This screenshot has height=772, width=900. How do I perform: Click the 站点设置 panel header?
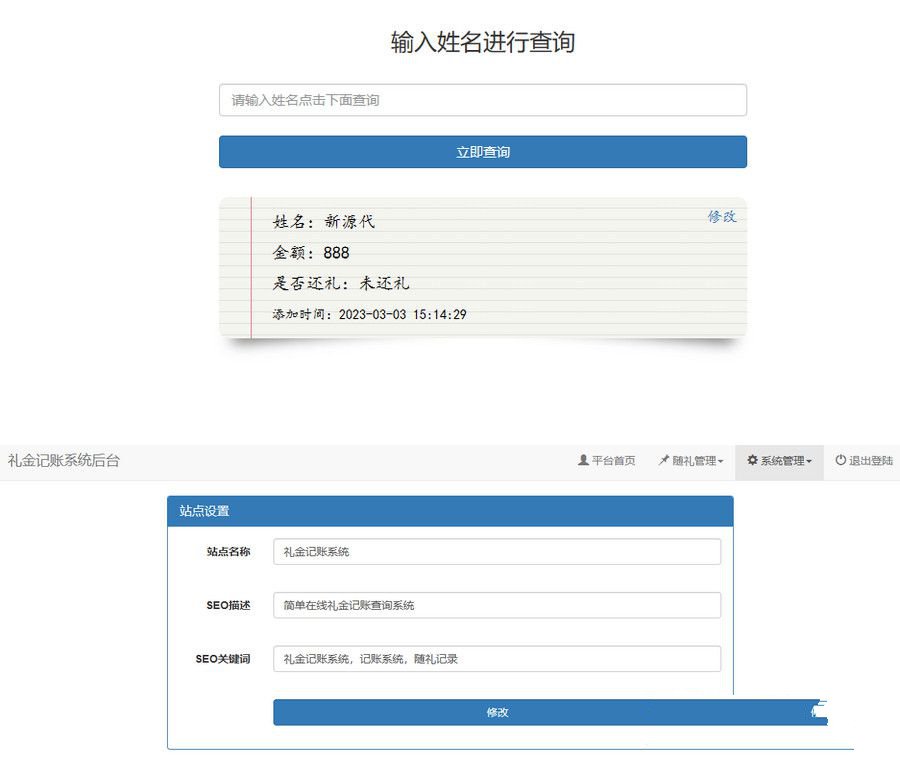pyautogui.click(x=205, y=511)
